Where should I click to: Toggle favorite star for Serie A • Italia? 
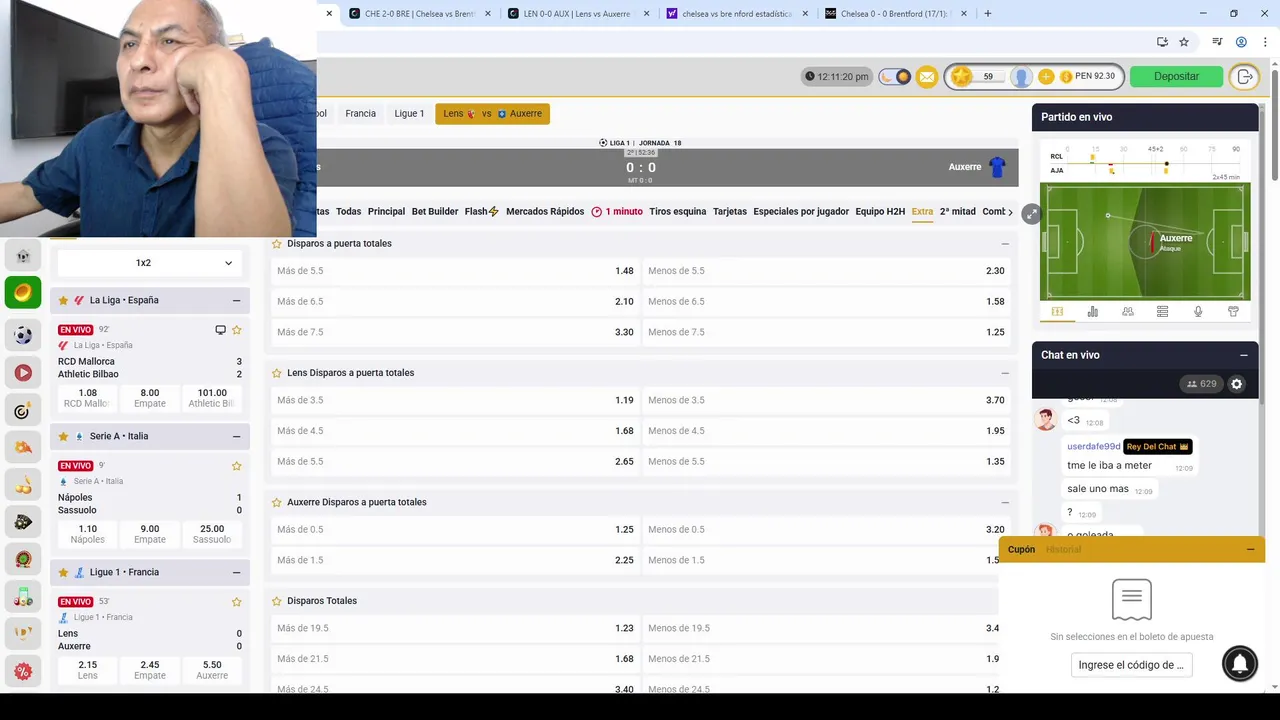tap(63, 436)
